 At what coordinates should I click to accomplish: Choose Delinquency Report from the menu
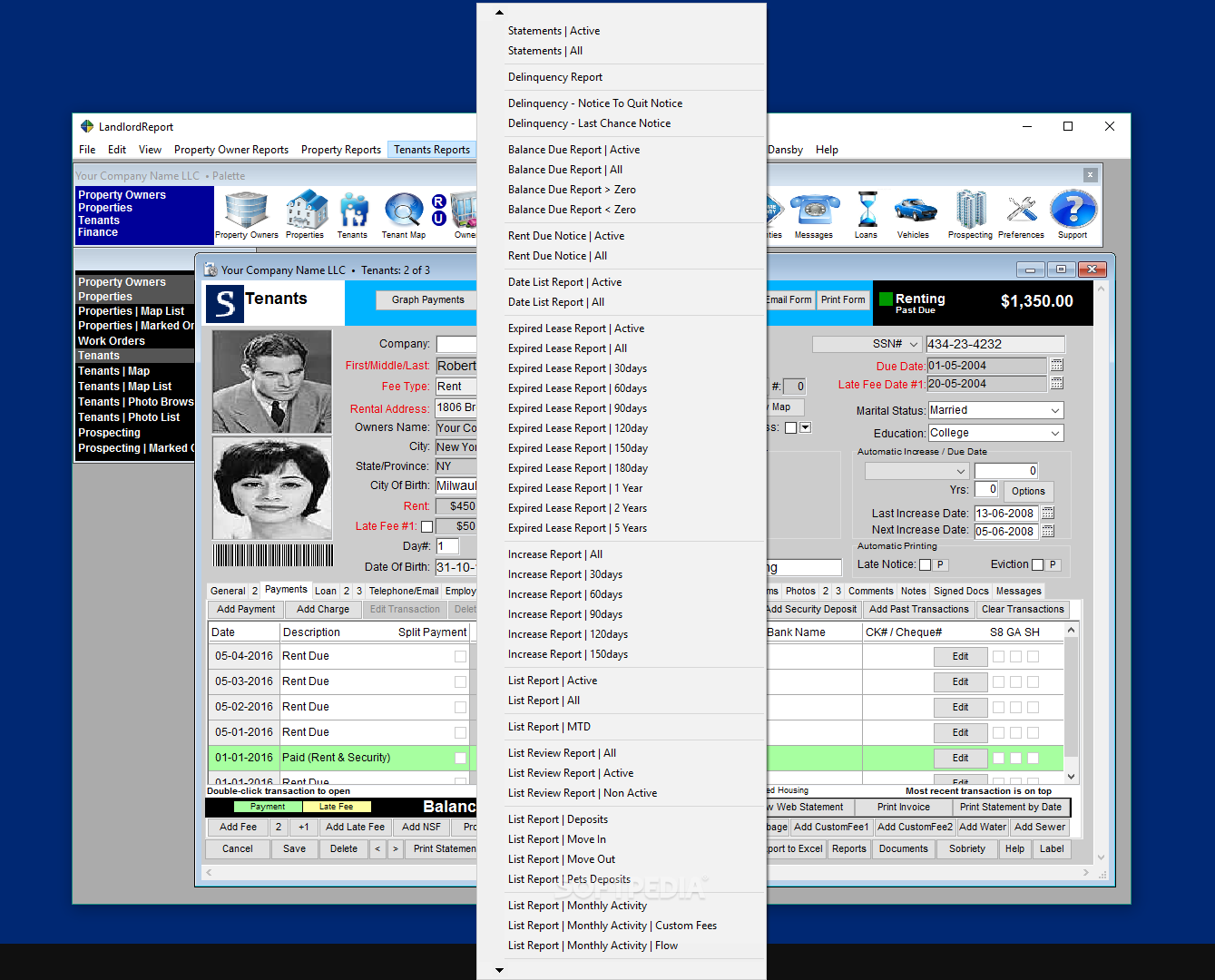pyautogui.click(x=555, y=77)
